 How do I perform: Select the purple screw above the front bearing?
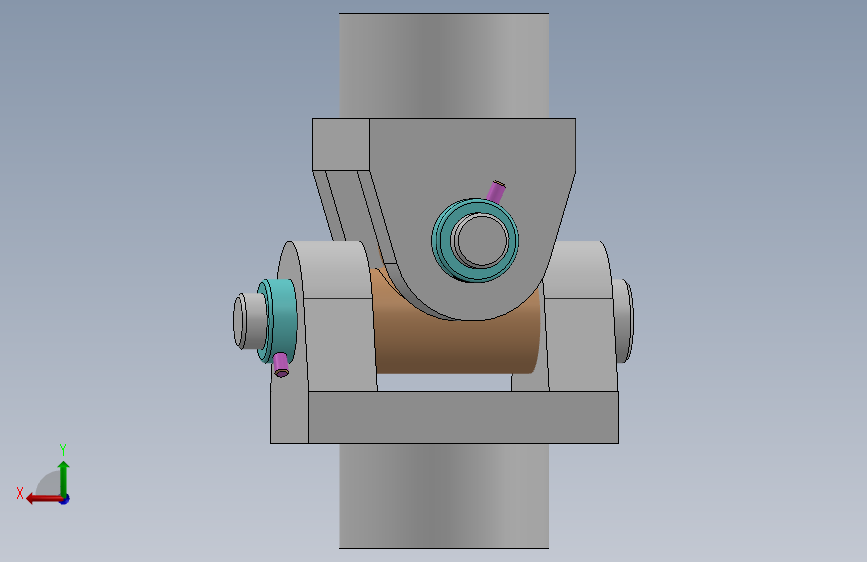(x=496, y=191)
